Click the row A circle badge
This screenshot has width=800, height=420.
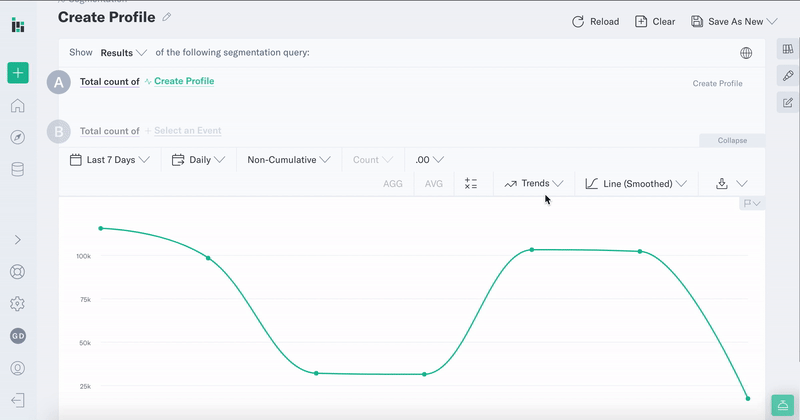(59, 82)
